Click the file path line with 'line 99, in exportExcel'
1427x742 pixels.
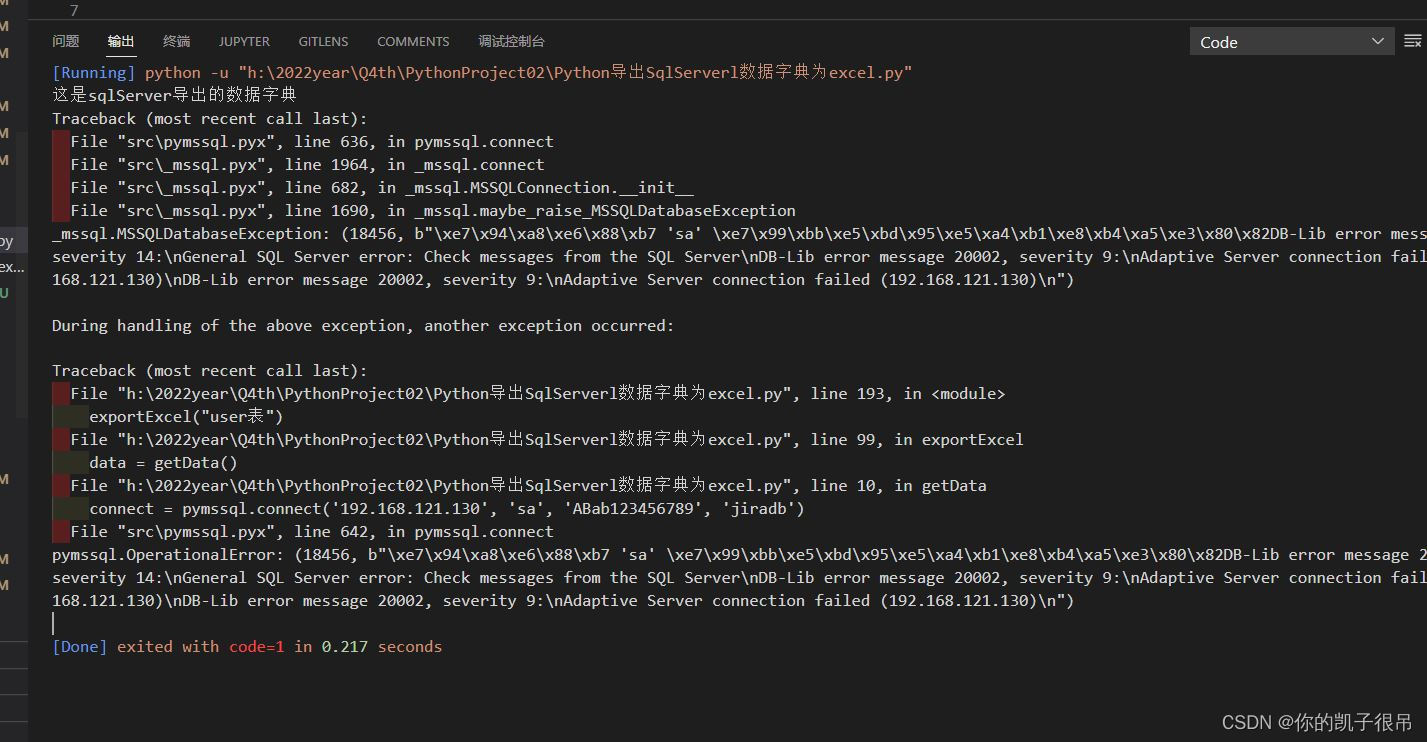click(547, 439)
